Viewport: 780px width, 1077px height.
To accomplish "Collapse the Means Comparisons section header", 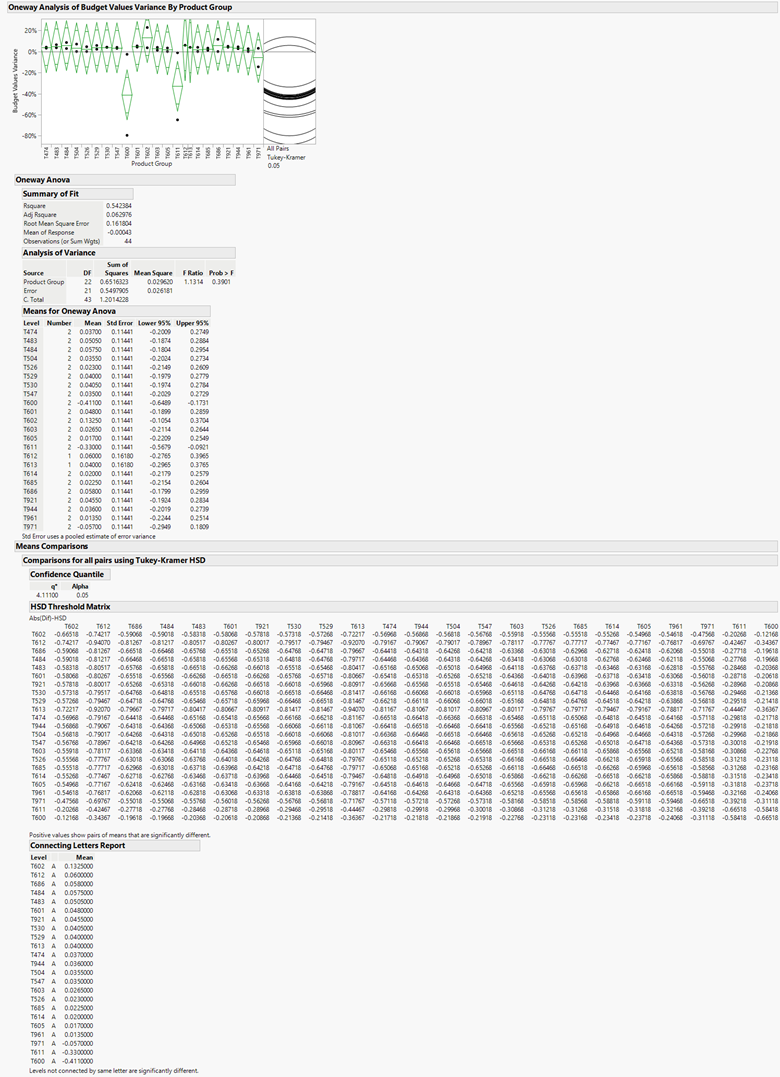I will (x=51, y=546).
